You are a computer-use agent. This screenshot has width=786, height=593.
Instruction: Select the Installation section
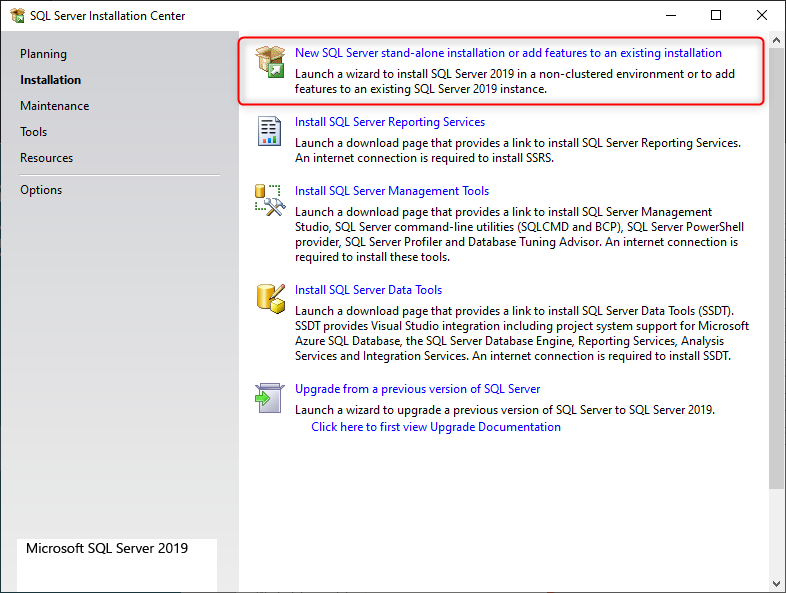pos(50,80)
